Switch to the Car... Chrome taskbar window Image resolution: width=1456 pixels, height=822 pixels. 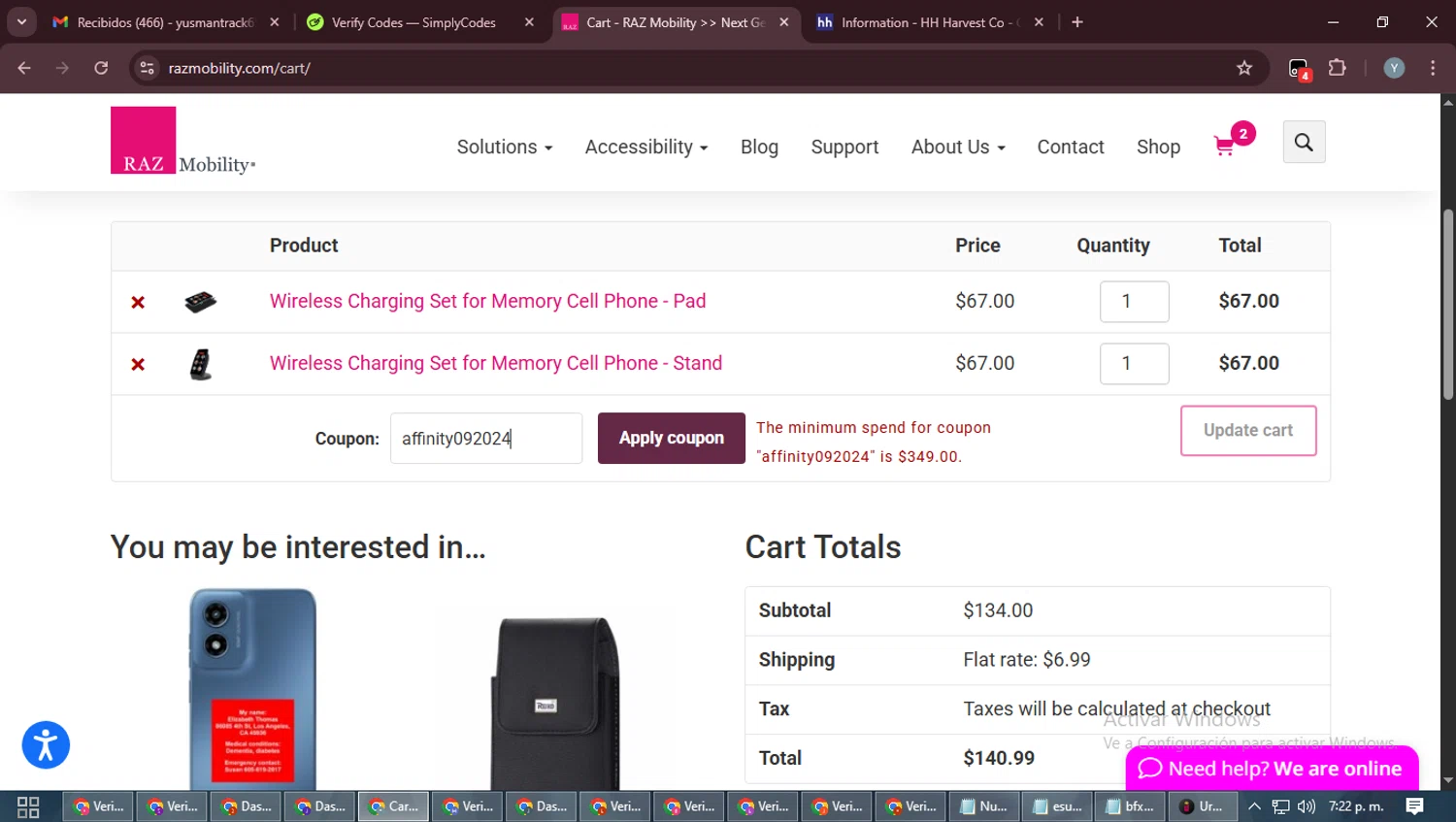pos(393,806)
